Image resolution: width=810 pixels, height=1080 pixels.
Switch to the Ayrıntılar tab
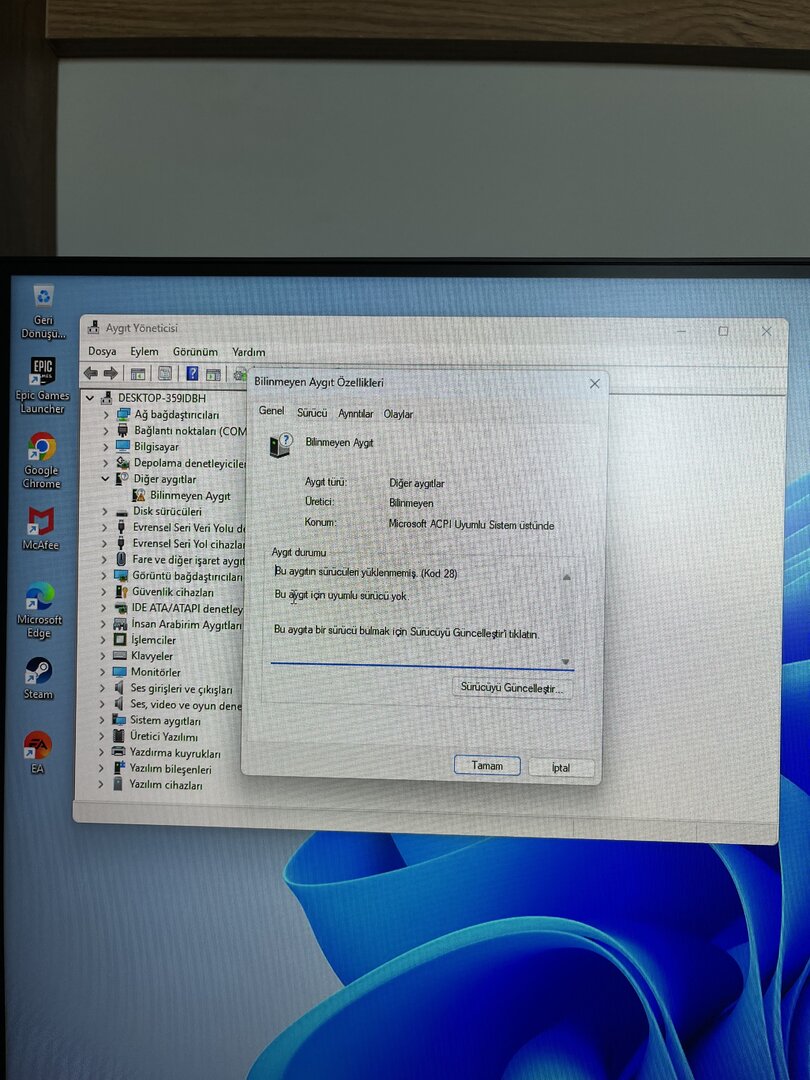[x=355, y=413]
